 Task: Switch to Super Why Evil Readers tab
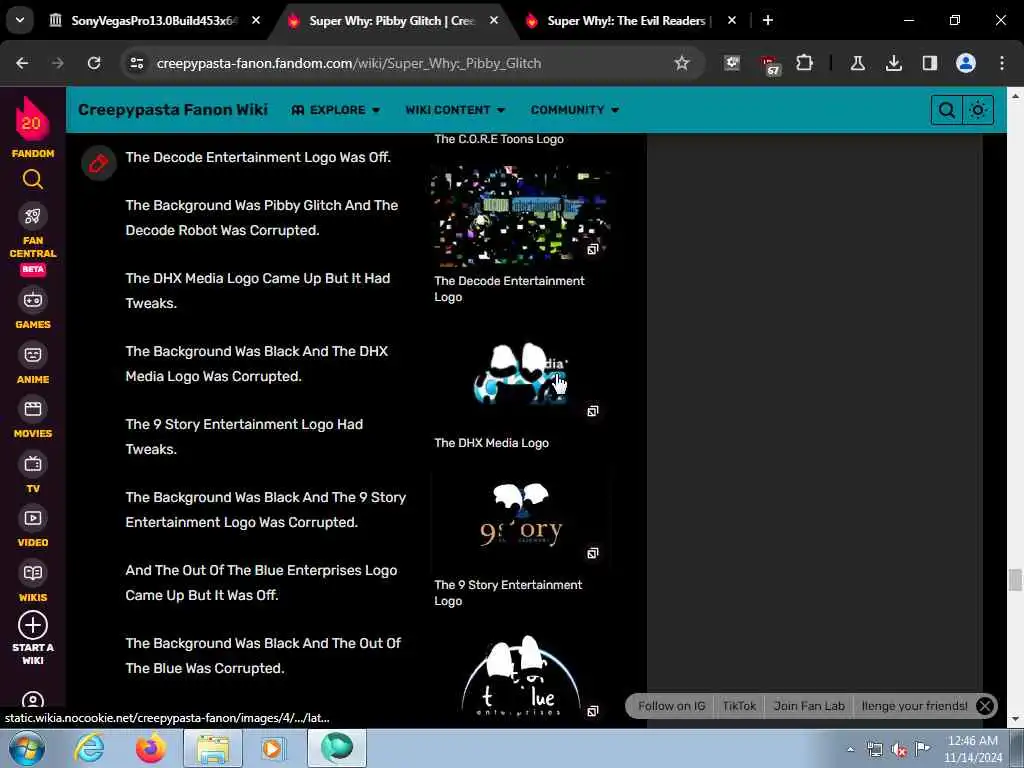(x=627, y=21)
